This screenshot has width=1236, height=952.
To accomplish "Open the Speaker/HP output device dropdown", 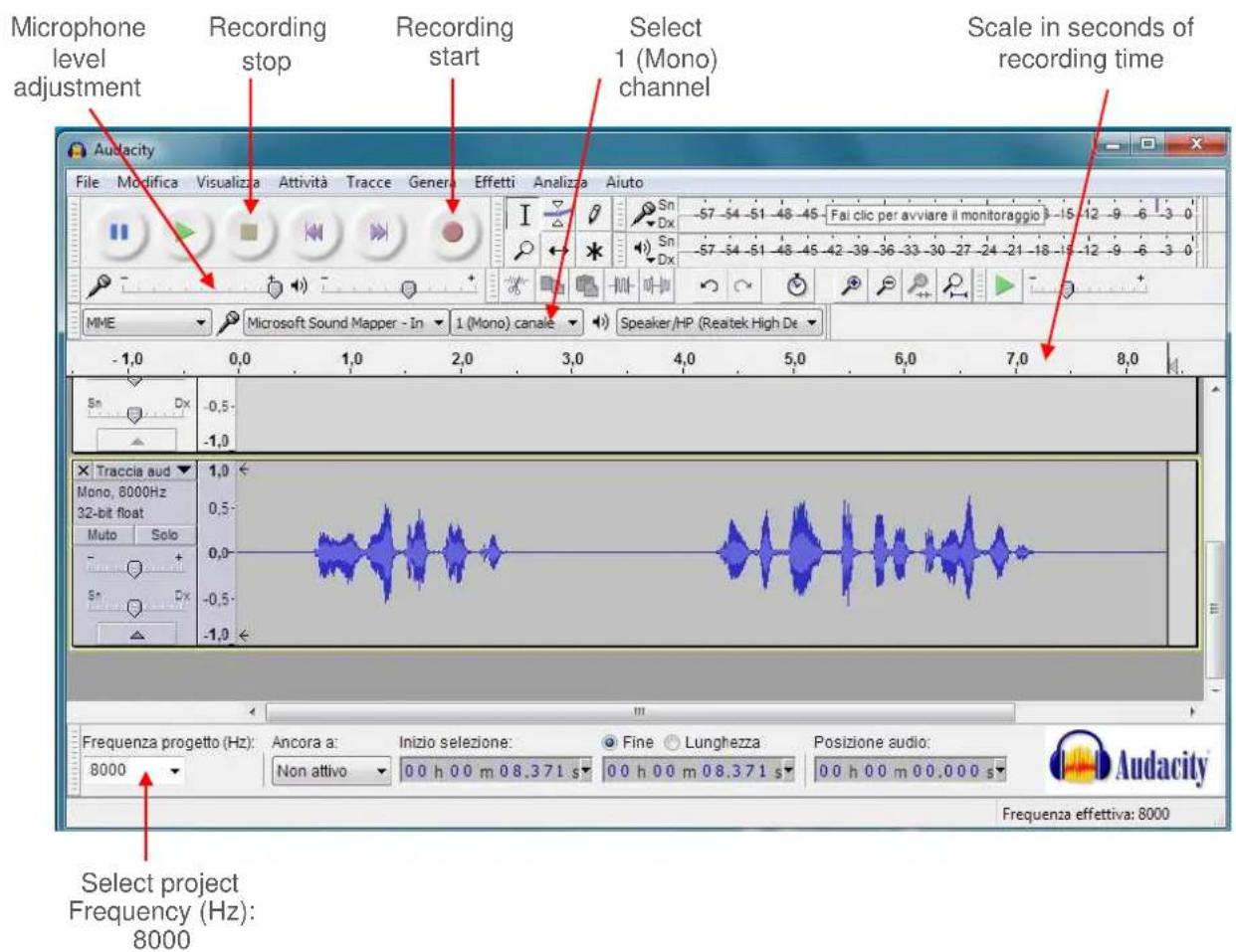I will coord(719,323).
